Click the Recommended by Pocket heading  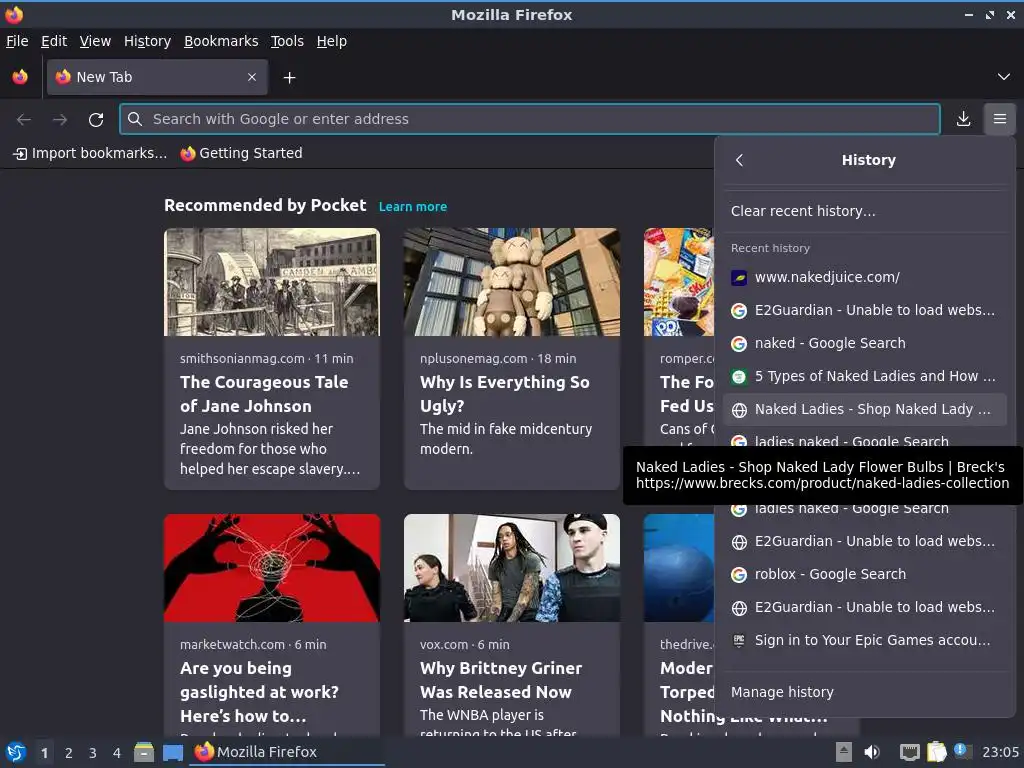point(265,206)
